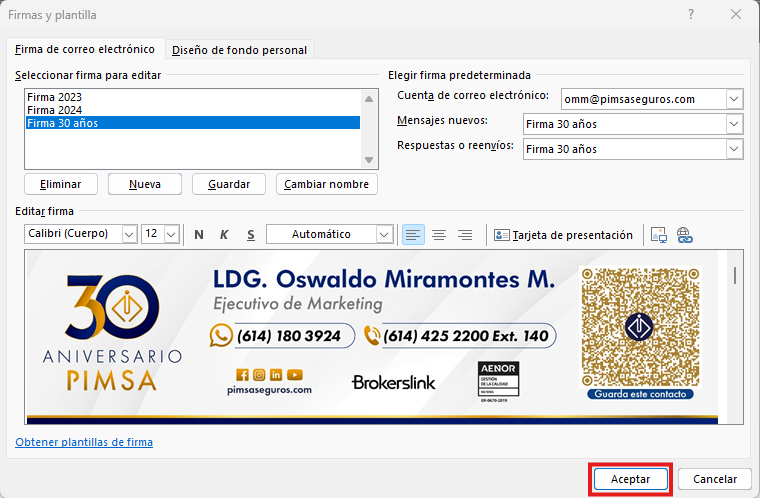Viewport: 760px width, 498px height.
Task: Insert a hyperlink icon
Action: [684, 235]
